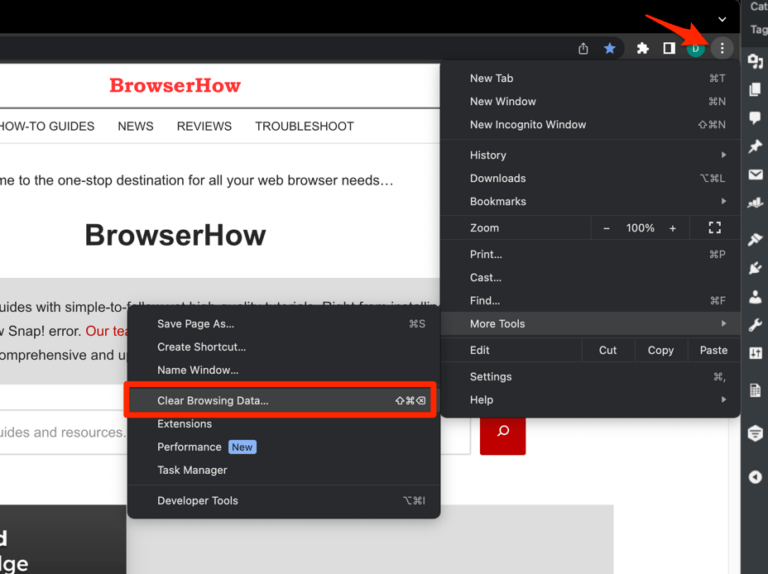Click the fullscreen icon in Zoom row

click(714, 228)
